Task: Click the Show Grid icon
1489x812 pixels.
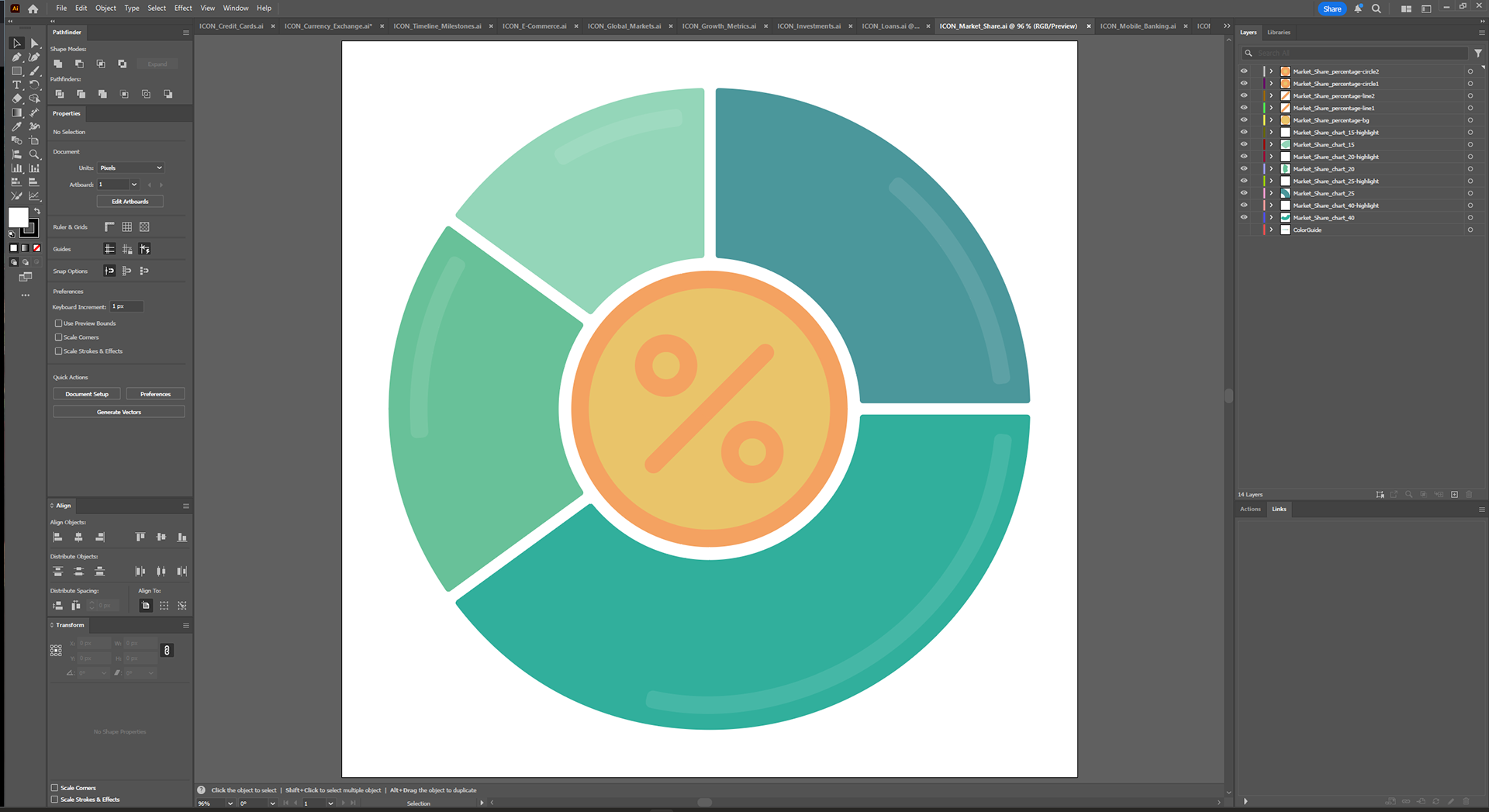Action: click(127, 226)
